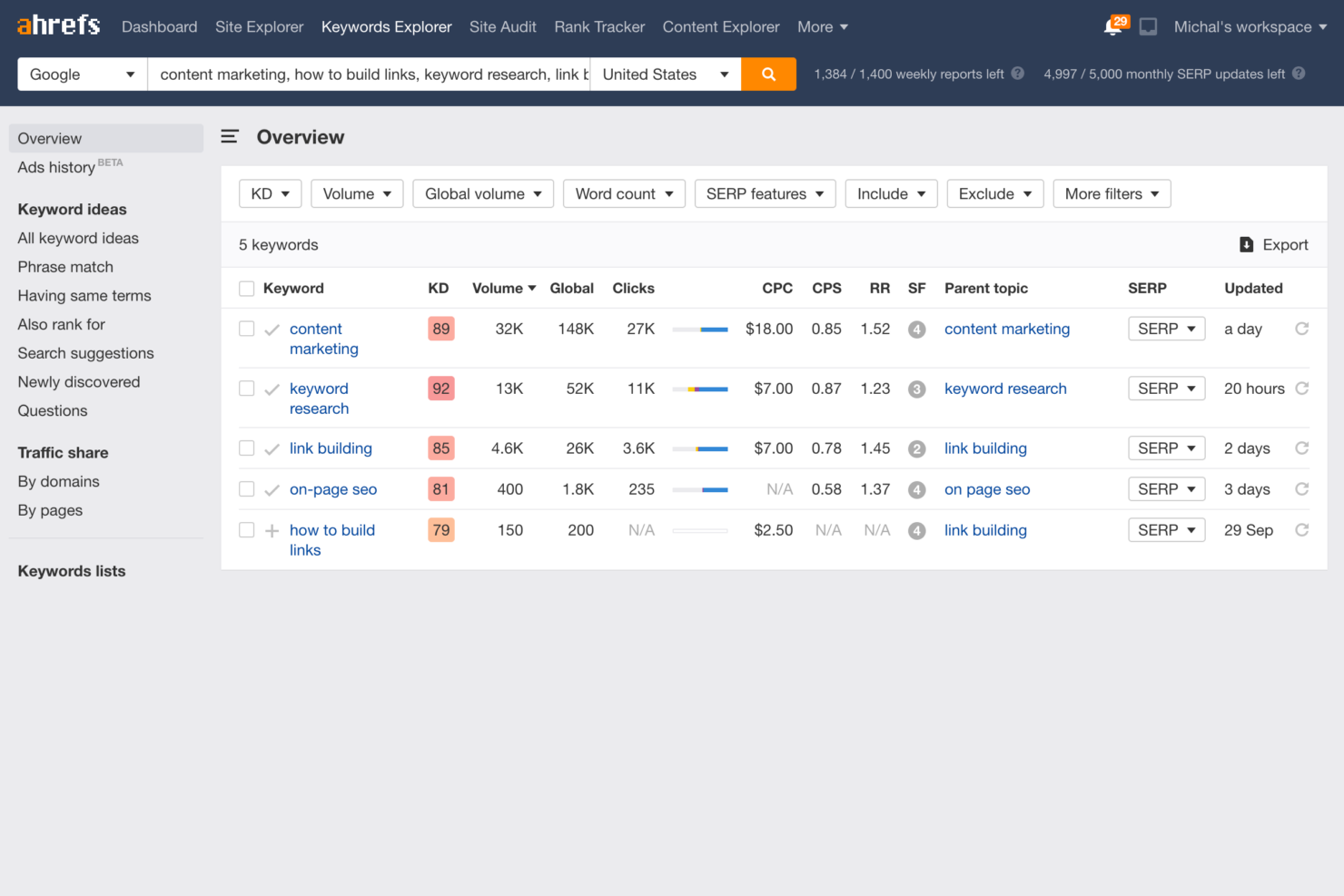The width and height of the screenshot is (1344, 896).
Task: Open Site Explorer in the top navigation
Action: coord(259,27)
